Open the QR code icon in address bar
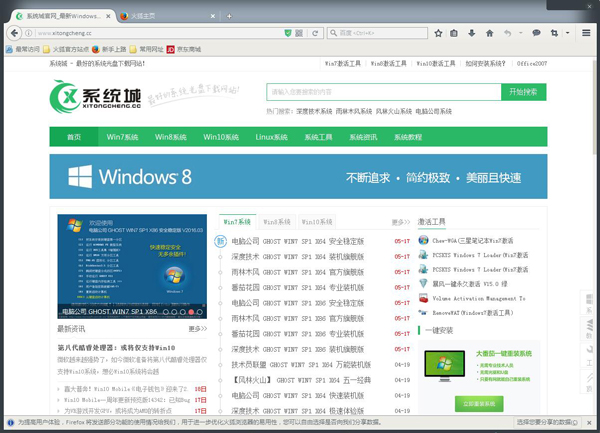Screen dimensions: 600x433 (x=299, y=33)
